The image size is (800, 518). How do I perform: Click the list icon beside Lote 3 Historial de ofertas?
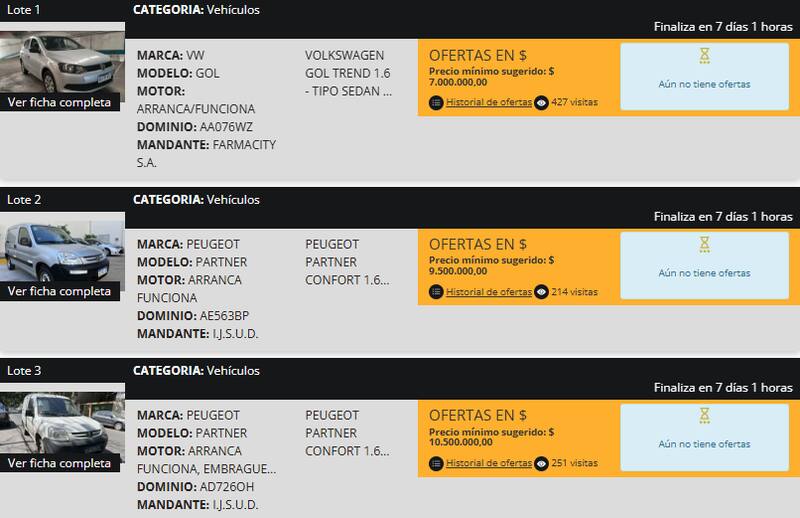point(436,463)
